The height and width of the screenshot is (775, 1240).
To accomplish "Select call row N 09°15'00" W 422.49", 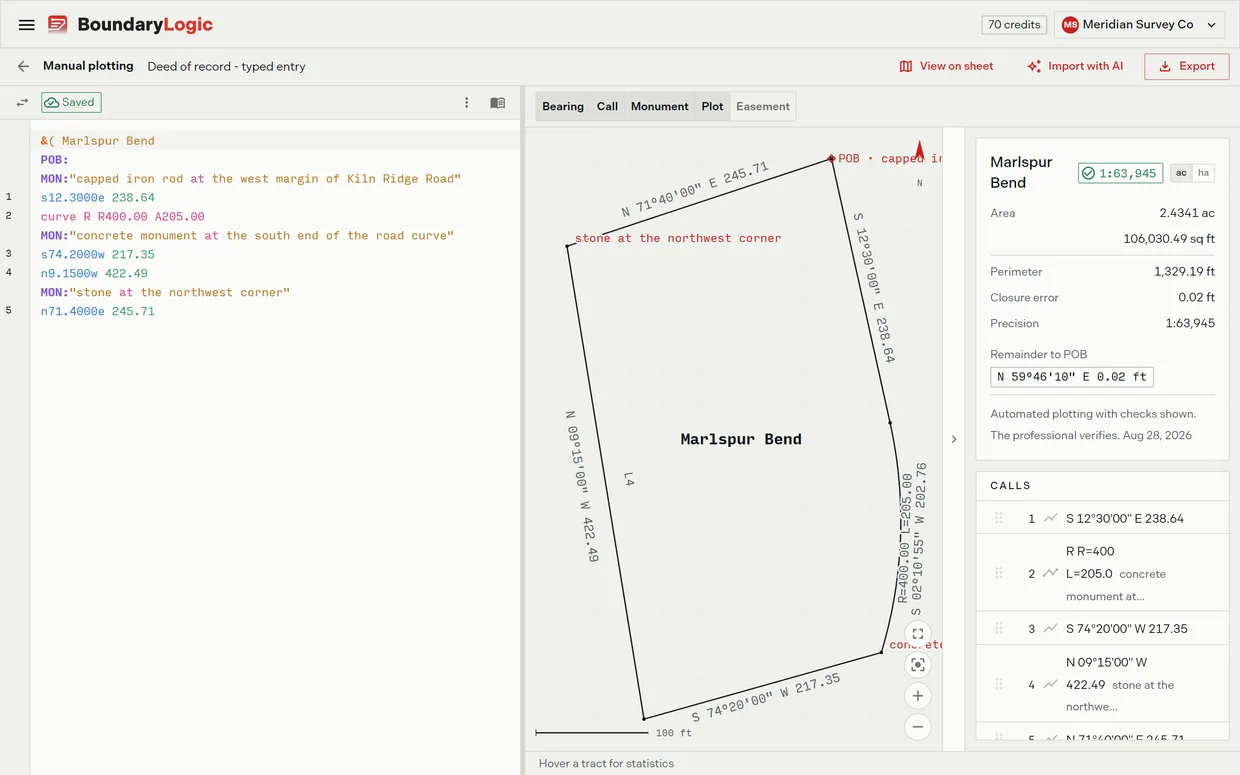I will tap(1102, 684).
